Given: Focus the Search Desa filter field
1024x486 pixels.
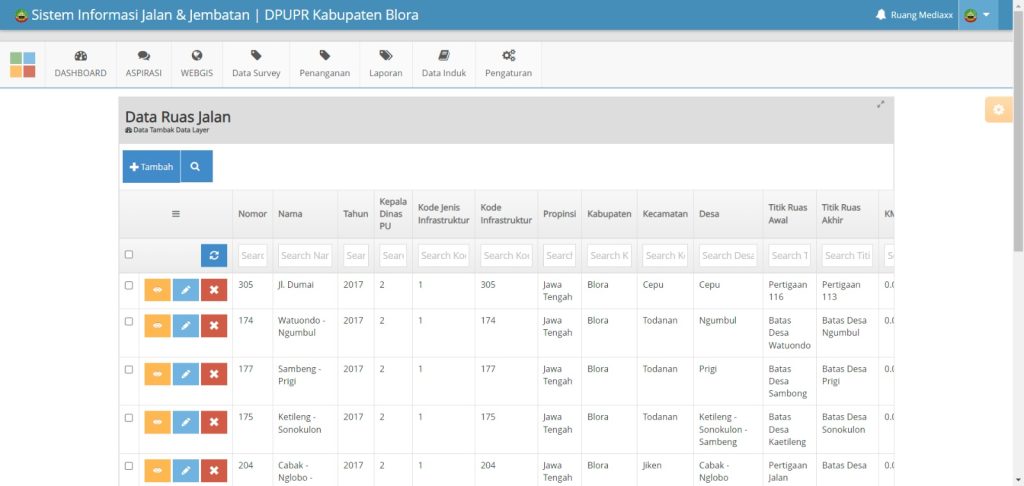Looking at the screenshot, I should coord(728,255).
